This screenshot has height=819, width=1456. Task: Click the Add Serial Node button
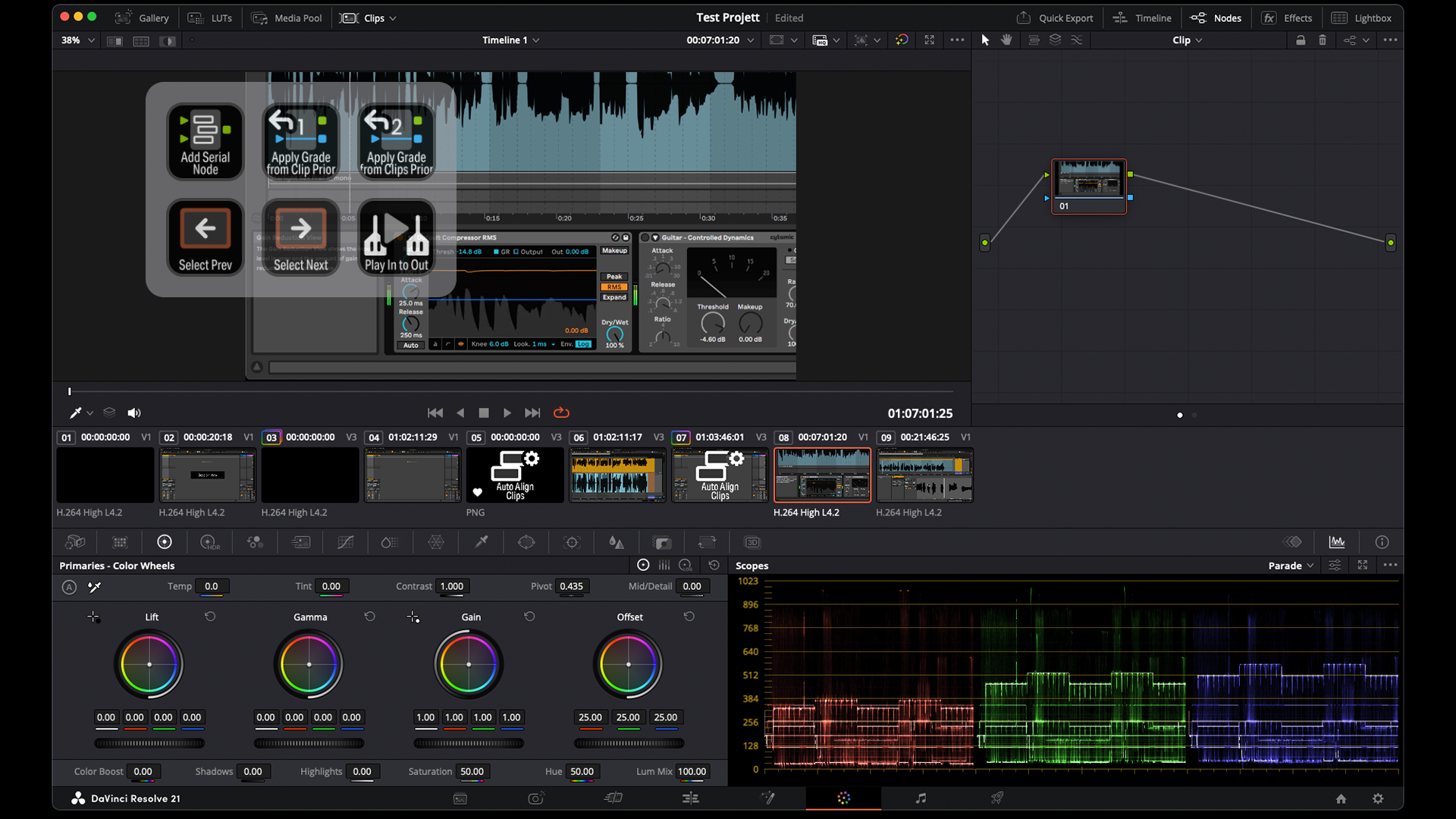(x=206, y=142)
